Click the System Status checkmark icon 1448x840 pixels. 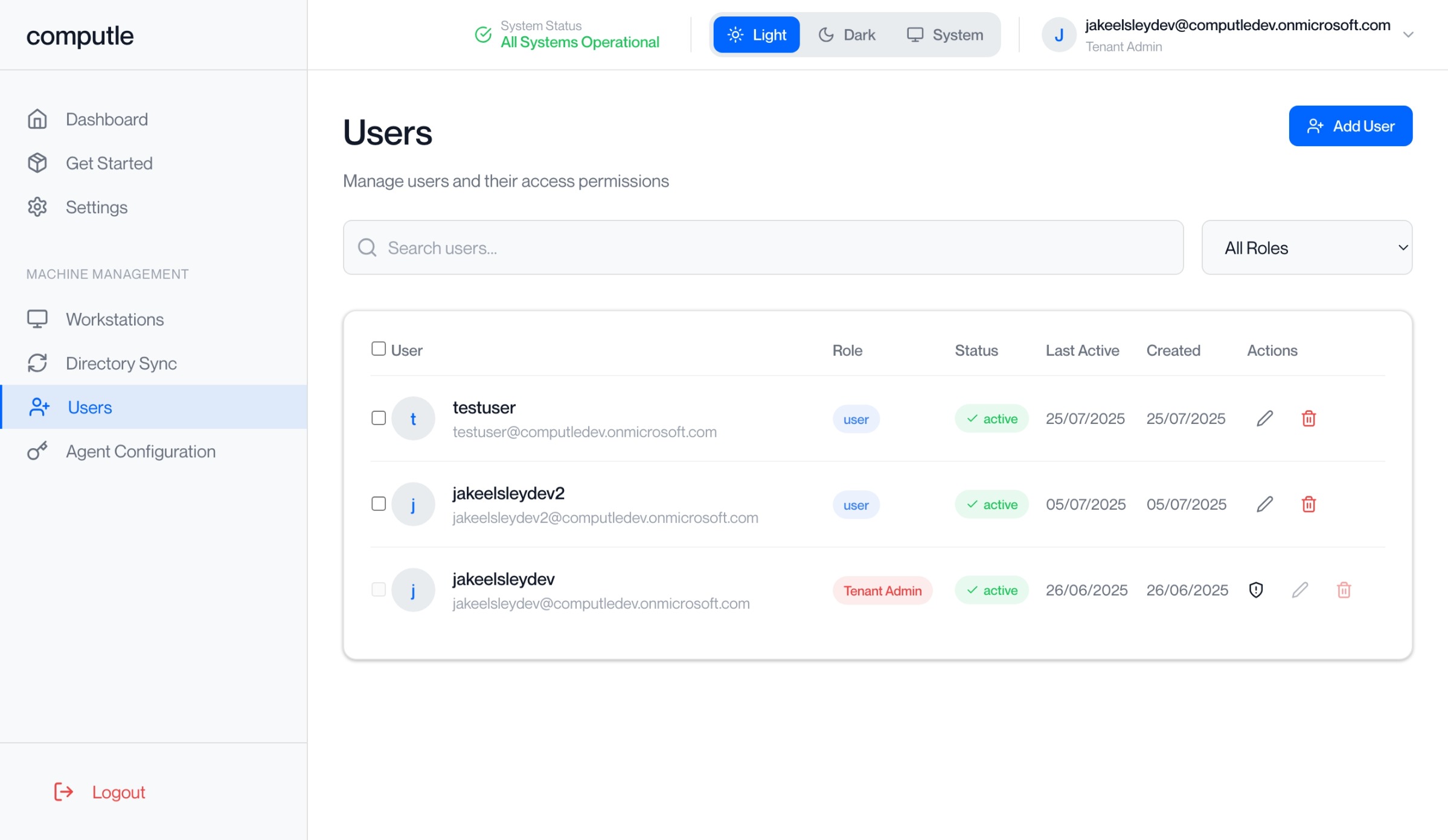click(483, 34)
